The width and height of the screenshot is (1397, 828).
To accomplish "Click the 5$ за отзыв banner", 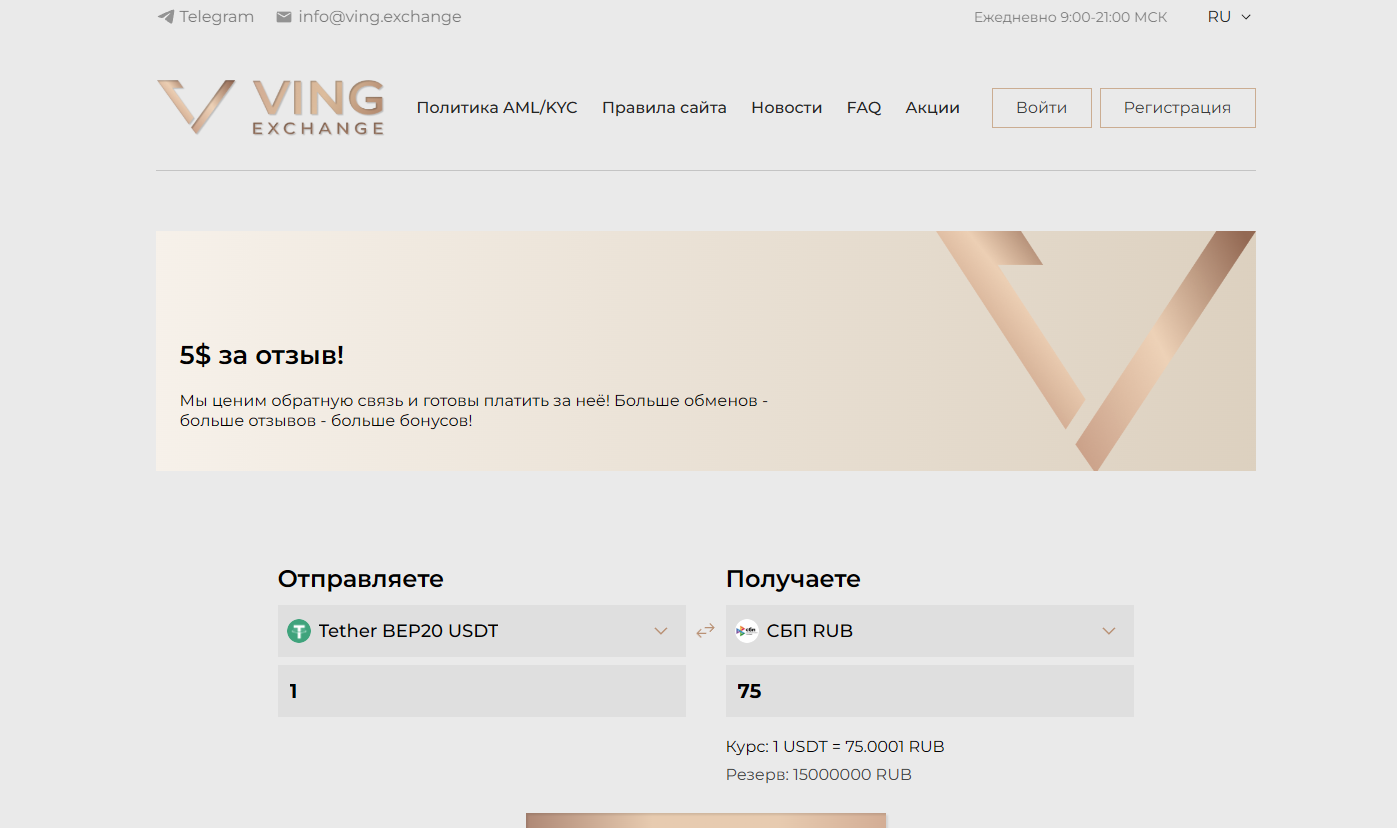I will click(706, 351).
